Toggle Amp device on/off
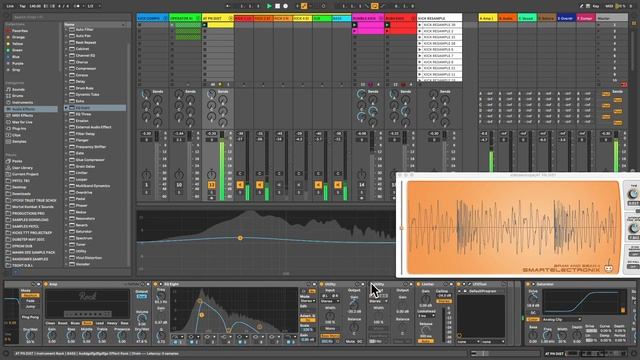The height and width of the screenshot is (360, 640). [x=46, y=284]
